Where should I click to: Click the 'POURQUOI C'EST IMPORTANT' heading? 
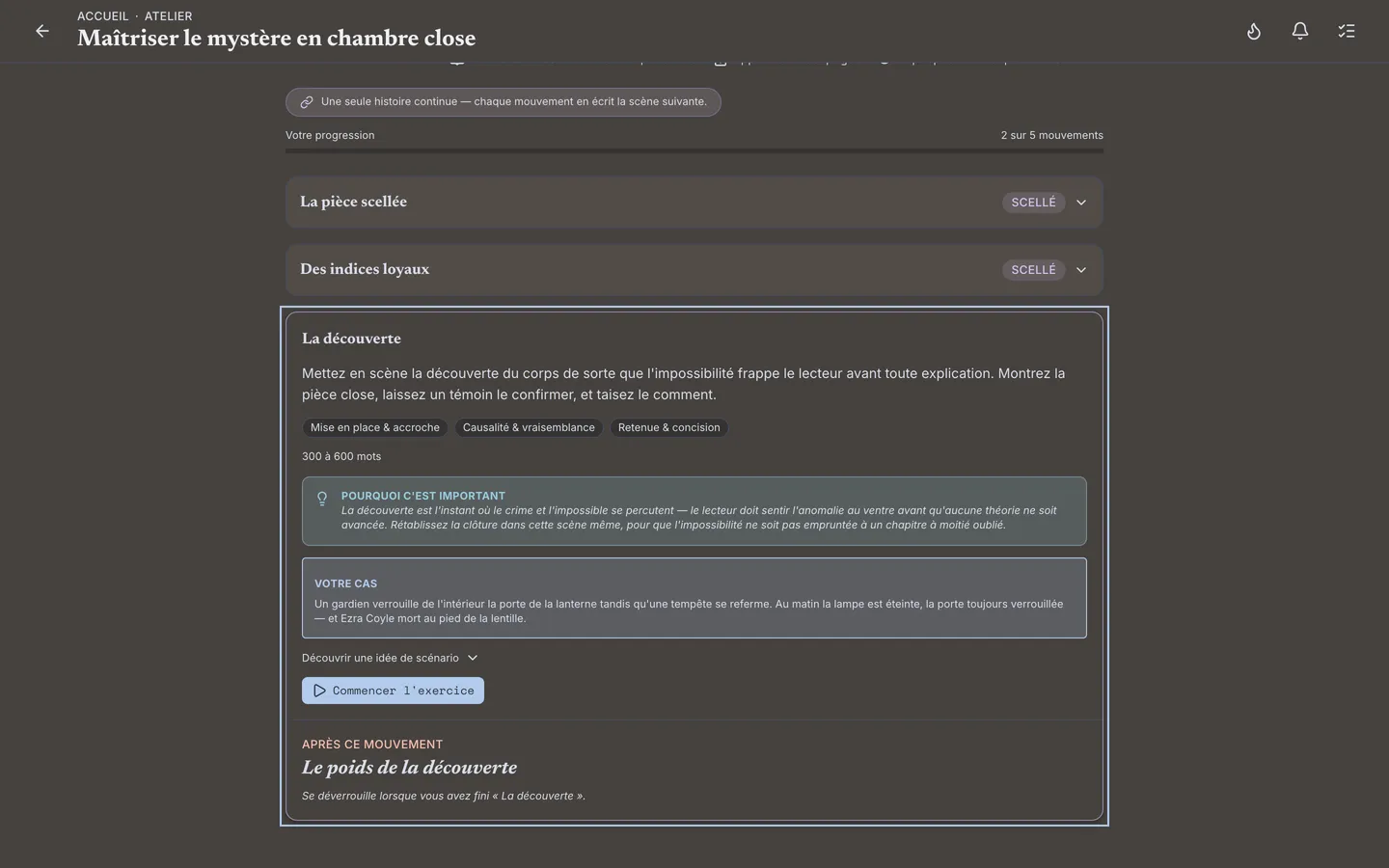[x=423, y=496]
